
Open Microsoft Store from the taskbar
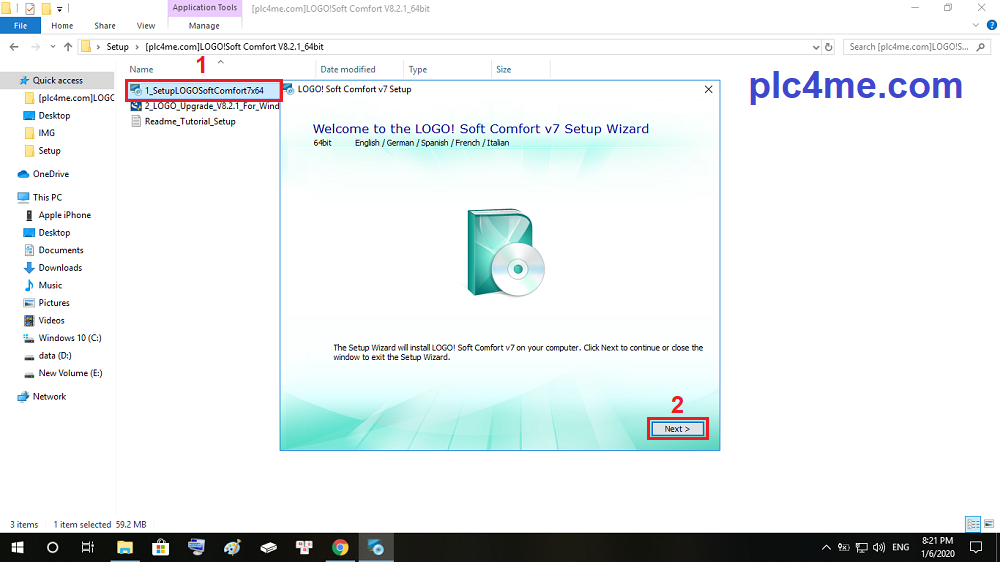point(160,547)
